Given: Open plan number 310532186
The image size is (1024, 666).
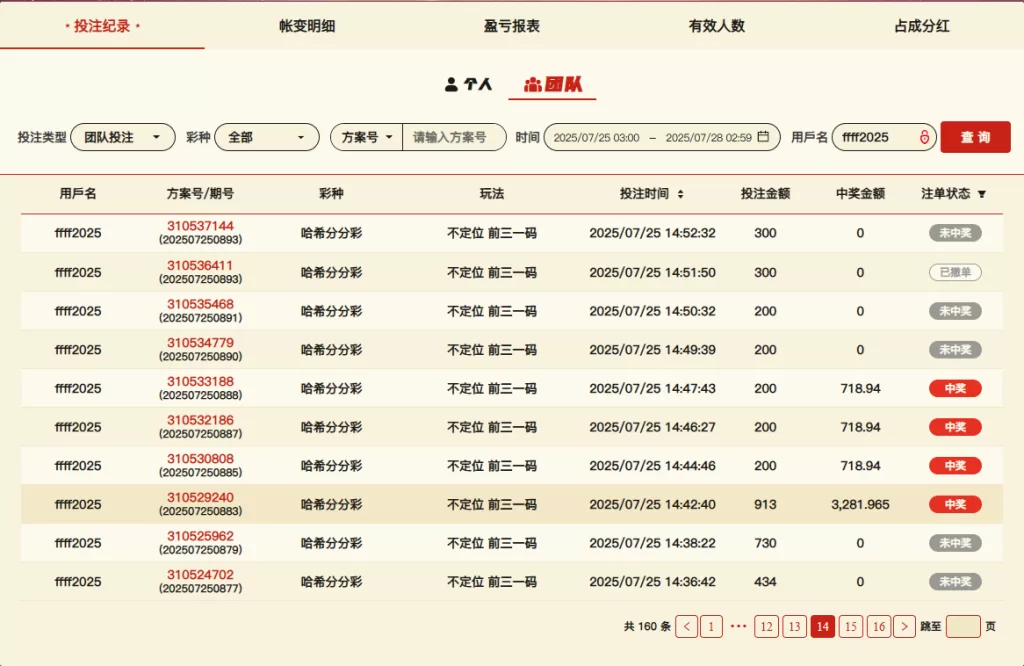Looking at the screenshot, I should click(x=200, y=420).
